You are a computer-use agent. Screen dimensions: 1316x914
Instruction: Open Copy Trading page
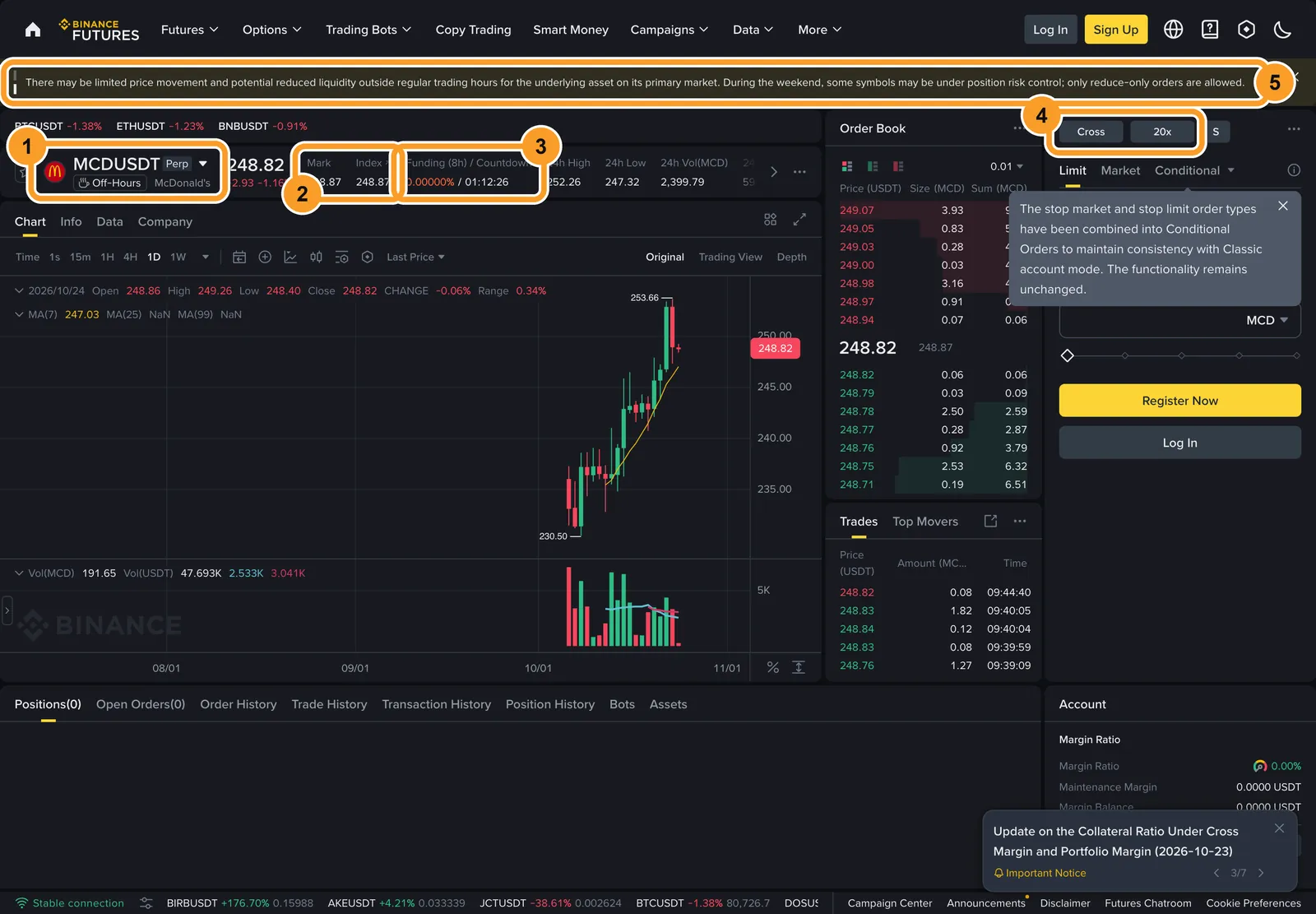point(473,30)
